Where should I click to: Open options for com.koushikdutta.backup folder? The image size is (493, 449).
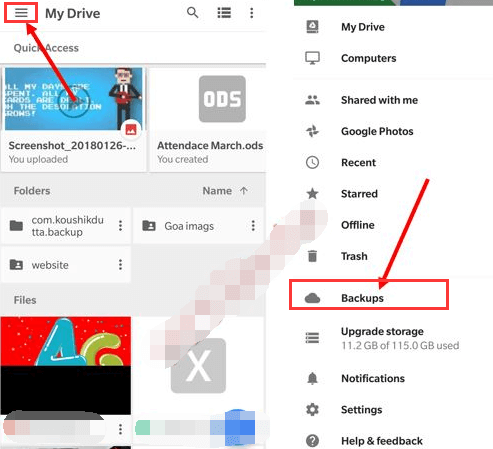120,226
